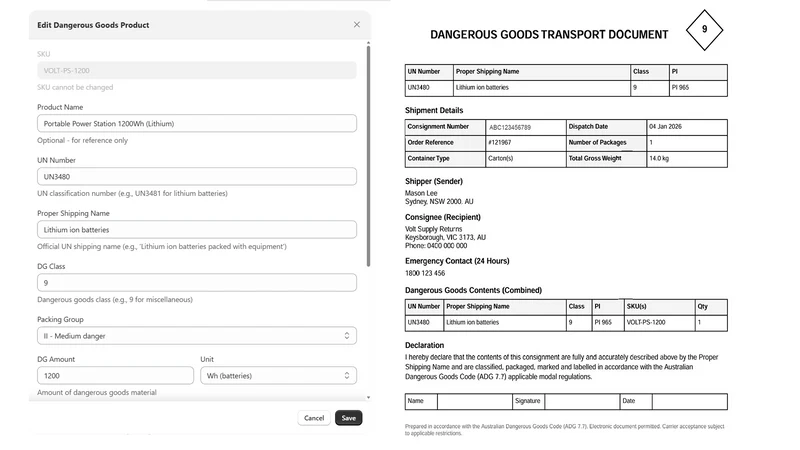The width and height of the screenshot is (800, 450).
Task: Focus the UN Number field containing UN3480
Action: (196, 177)
